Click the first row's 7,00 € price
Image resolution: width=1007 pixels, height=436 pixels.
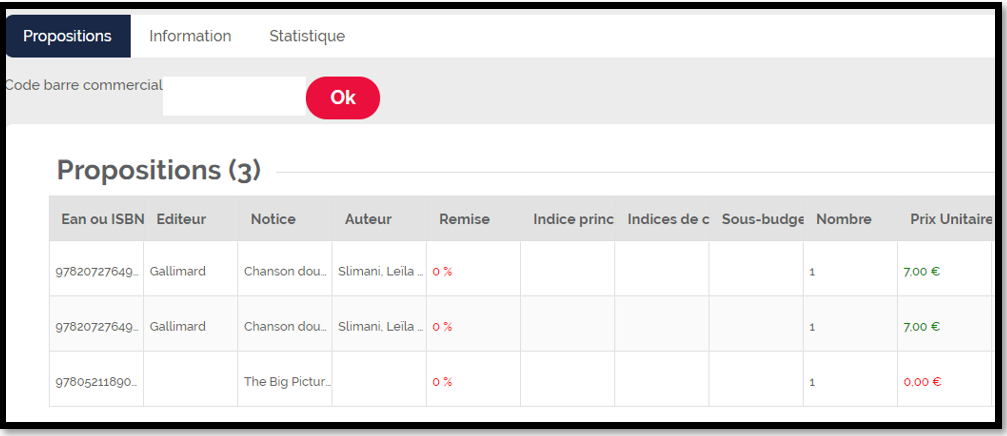922,271
